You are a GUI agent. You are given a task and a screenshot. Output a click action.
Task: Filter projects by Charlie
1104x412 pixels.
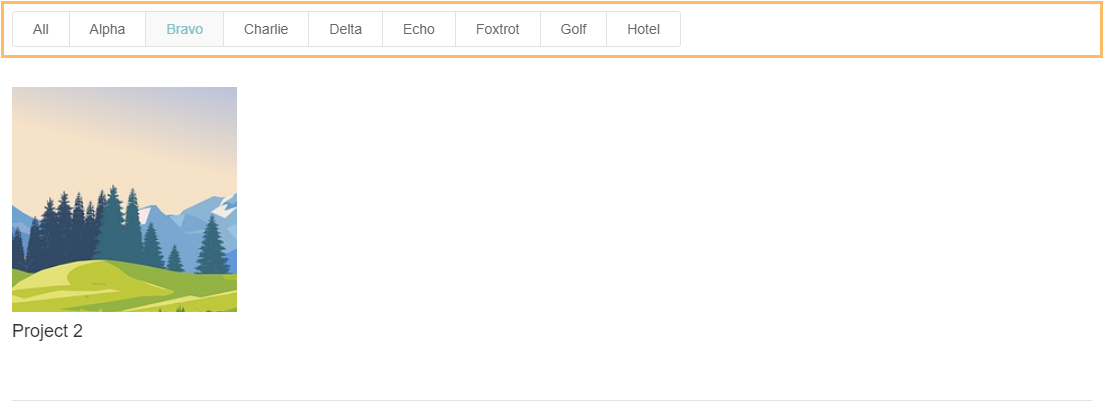coord(266,29)
